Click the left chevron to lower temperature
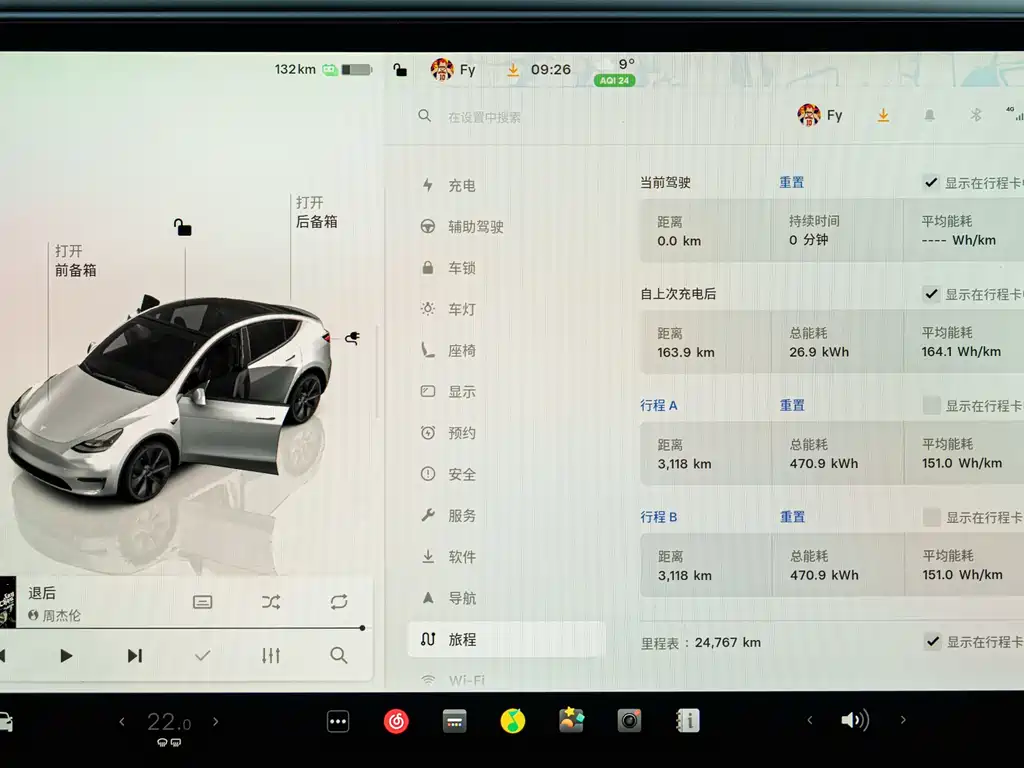Viewport: 1024px width, 768px height. [x=122, y=721]
